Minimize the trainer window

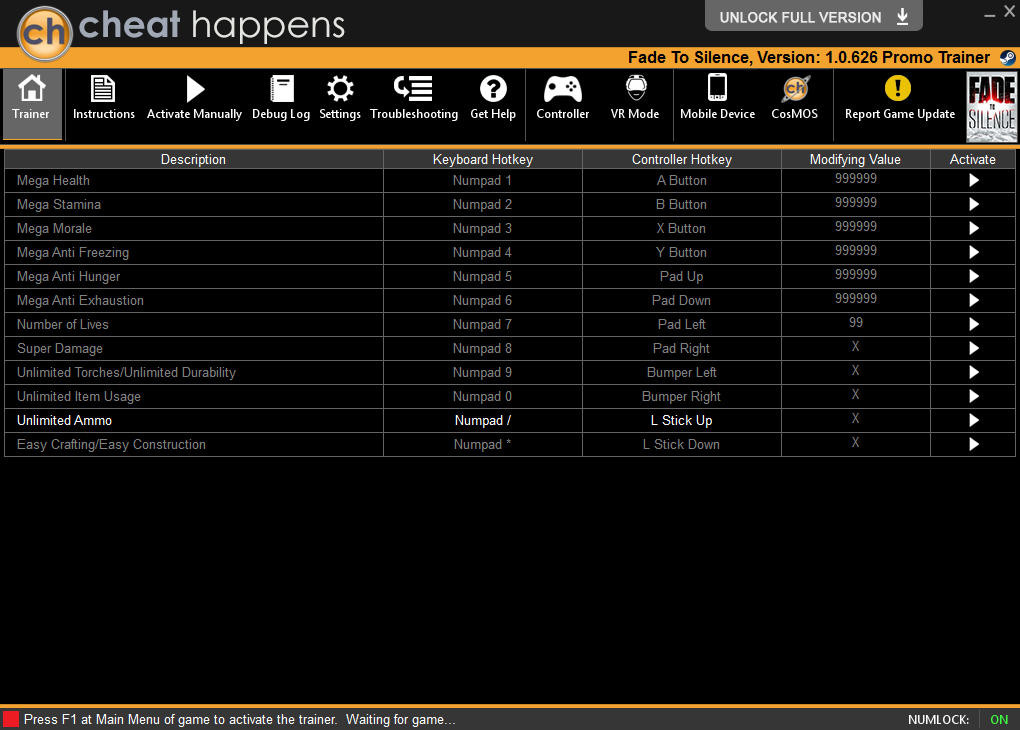pos(989,14)
